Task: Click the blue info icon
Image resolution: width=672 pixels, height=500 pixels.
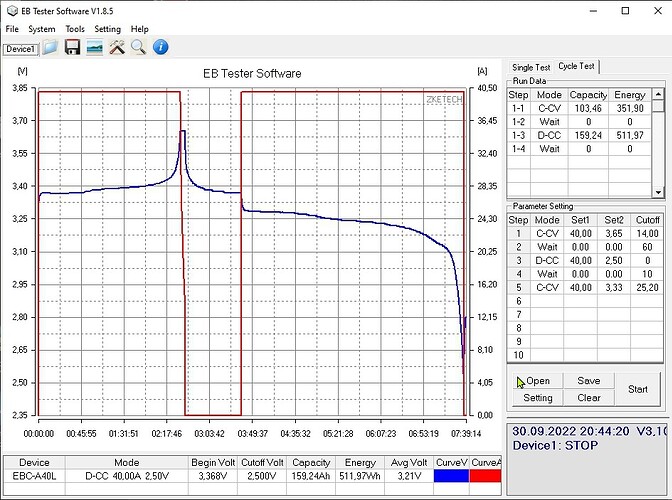Action: 161,47
